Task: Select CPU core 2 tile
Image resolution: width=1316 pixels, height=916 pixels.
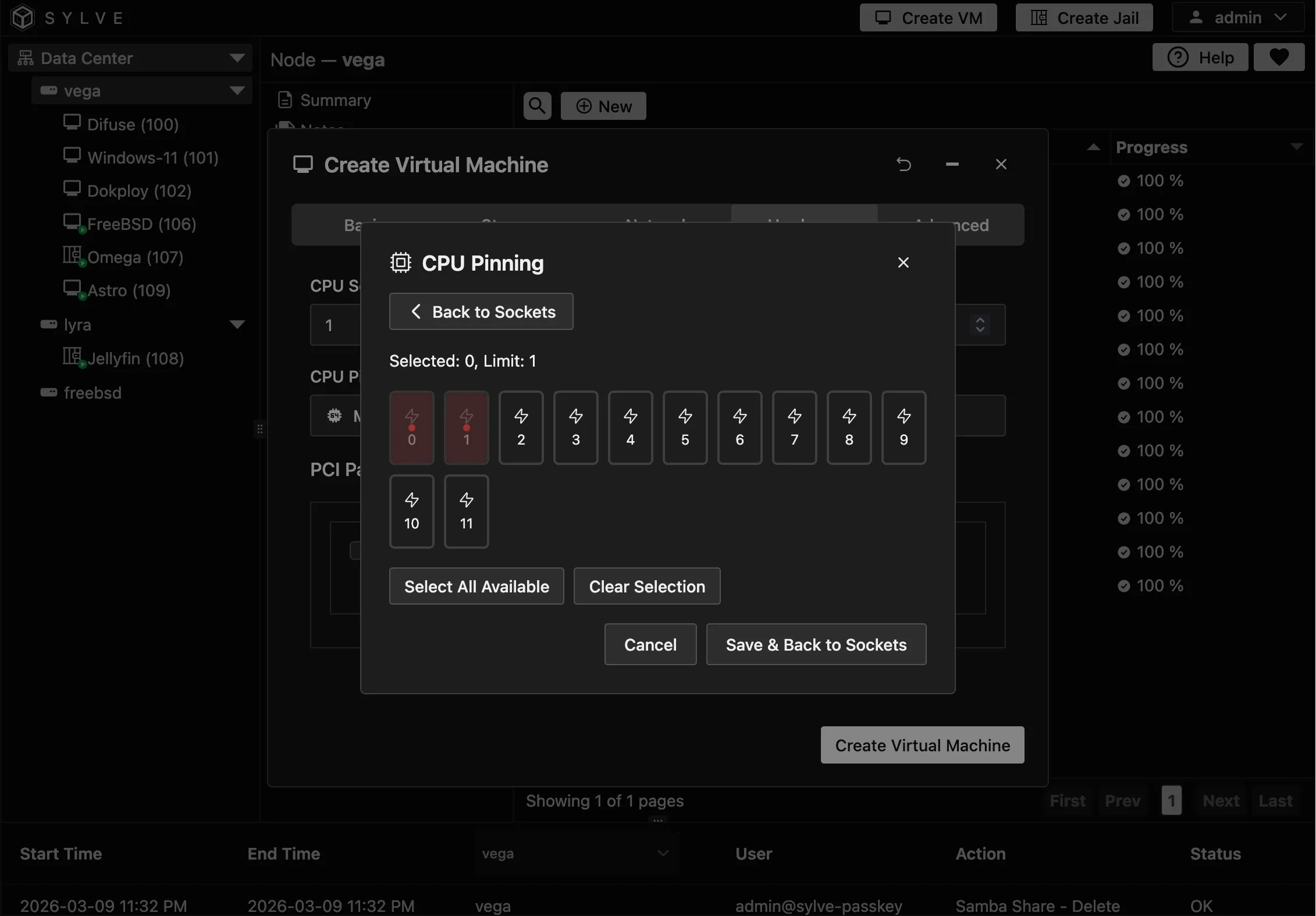Action: [x=521, y=427]
